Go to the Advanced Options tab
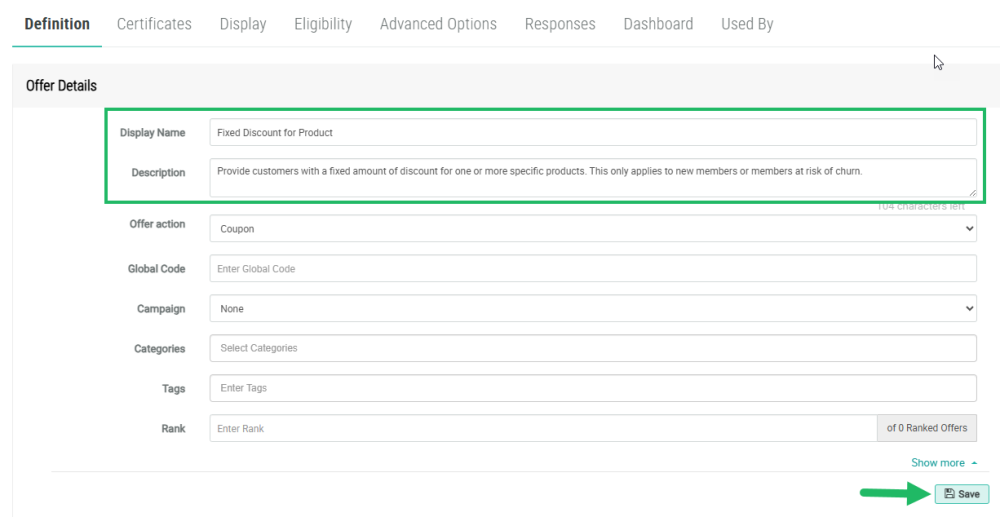Screen dimensions: 1000x517 pos(438,24)
